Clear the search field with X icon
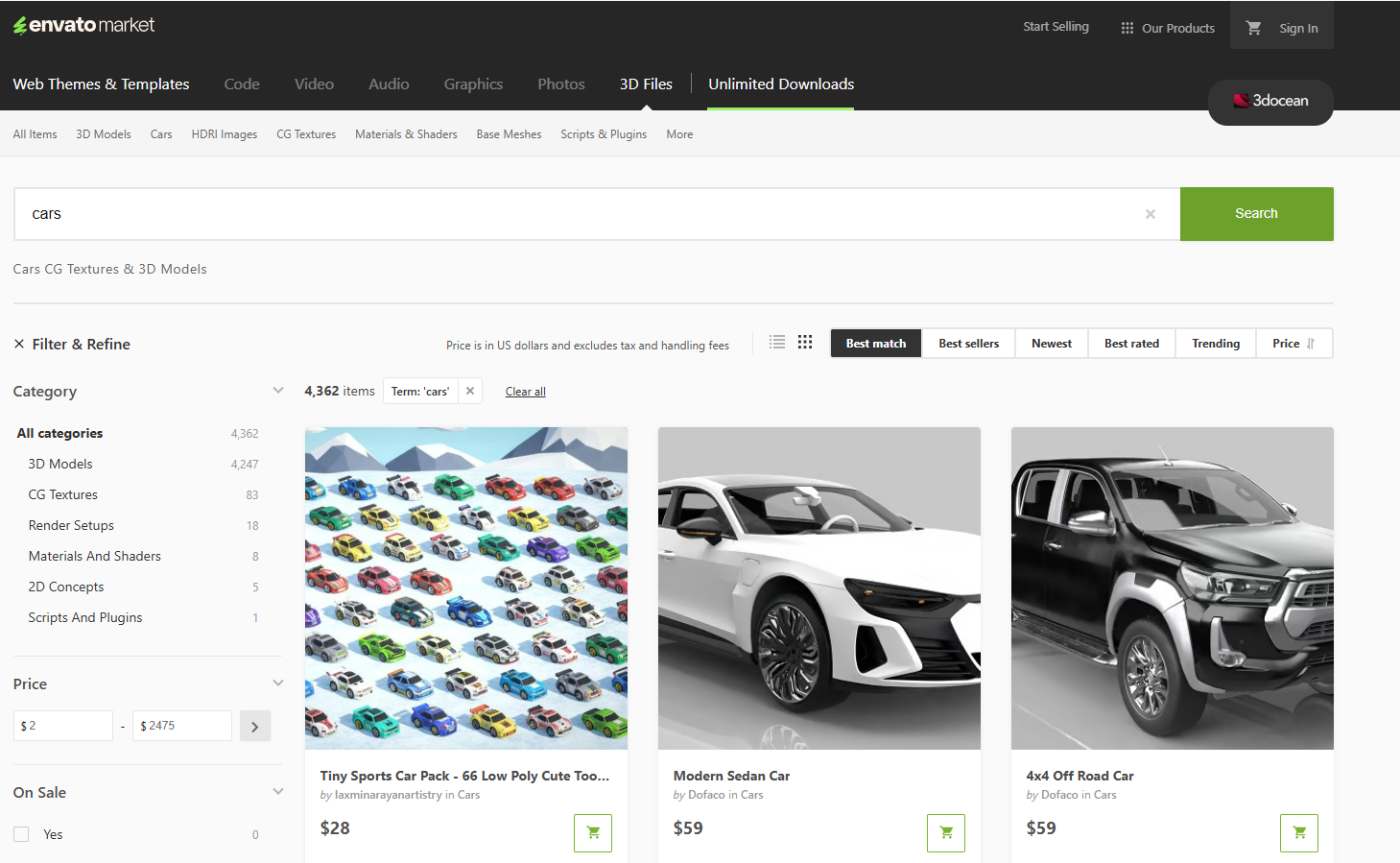Screen dimensions: 1400x863 click(x=1150, y=214)
